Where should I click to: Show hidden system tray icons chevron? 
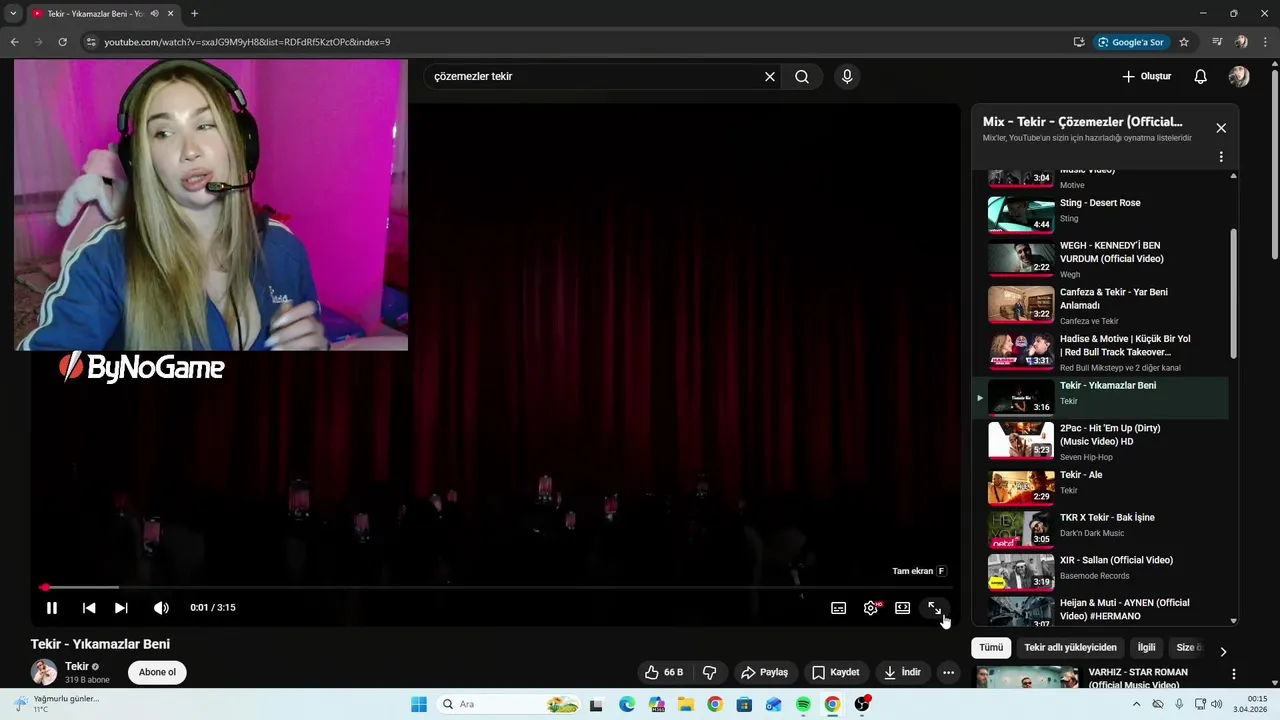[x=1136, y=704]
